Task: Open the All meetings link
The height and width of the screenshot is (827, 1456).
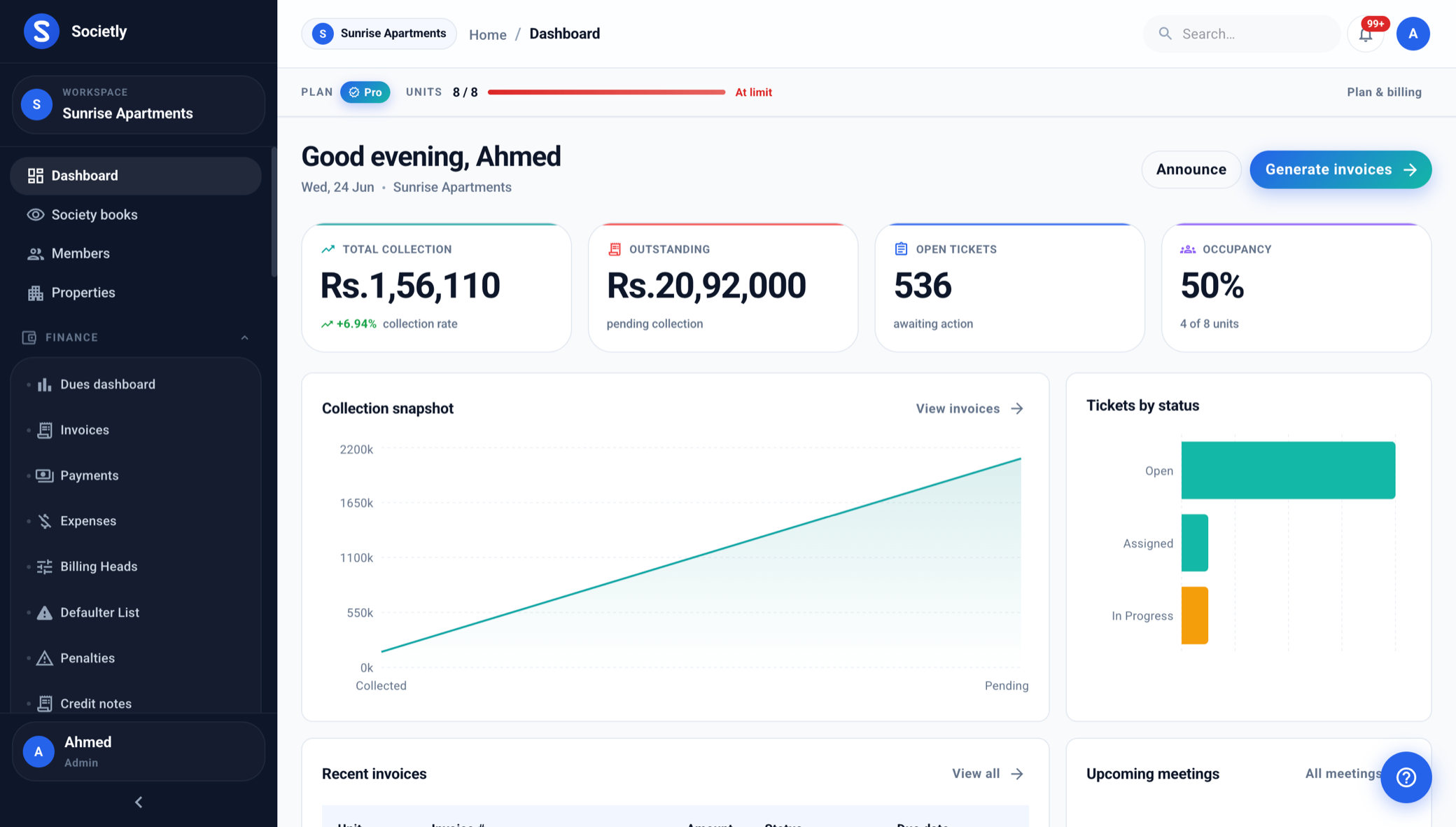Action: coord(1343,774)
